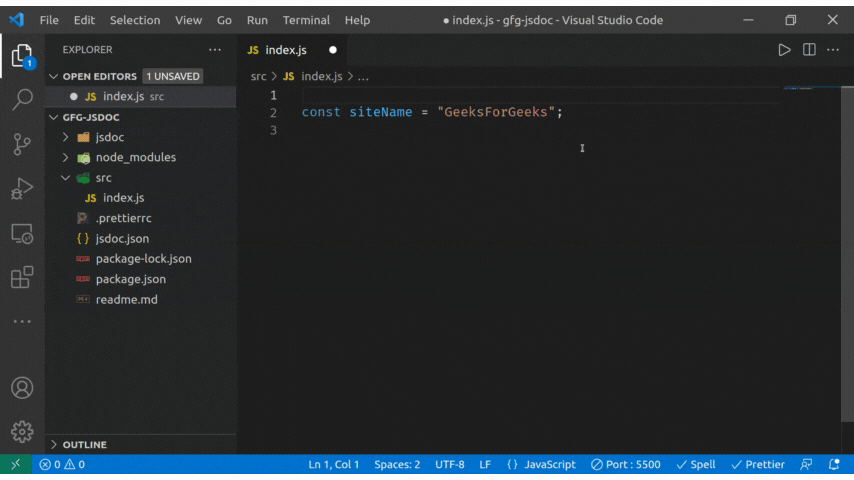The image size is (854, 480).
Task: Toggle Spell checker in status bar
Action: (696, 464)
